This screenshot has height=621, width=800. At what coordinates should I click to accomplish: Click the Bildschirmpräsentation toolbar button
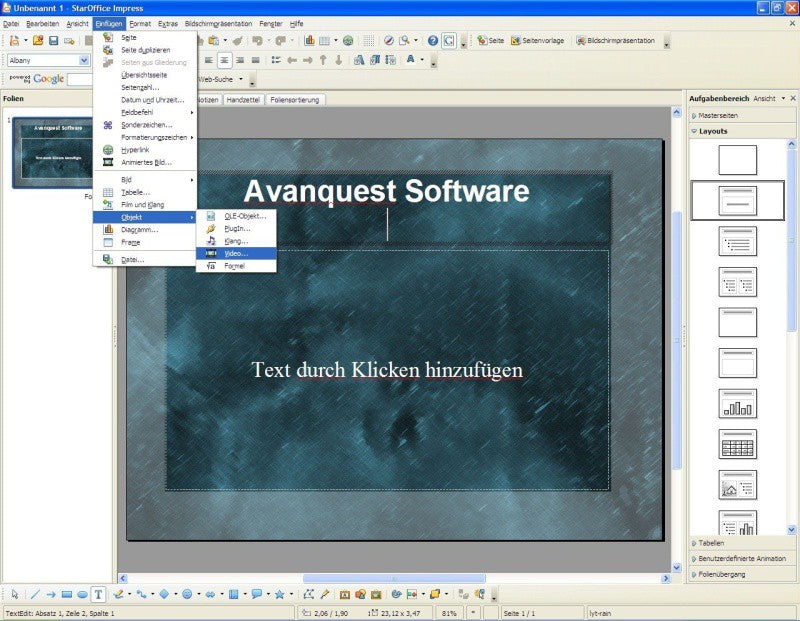coord(615,40)
